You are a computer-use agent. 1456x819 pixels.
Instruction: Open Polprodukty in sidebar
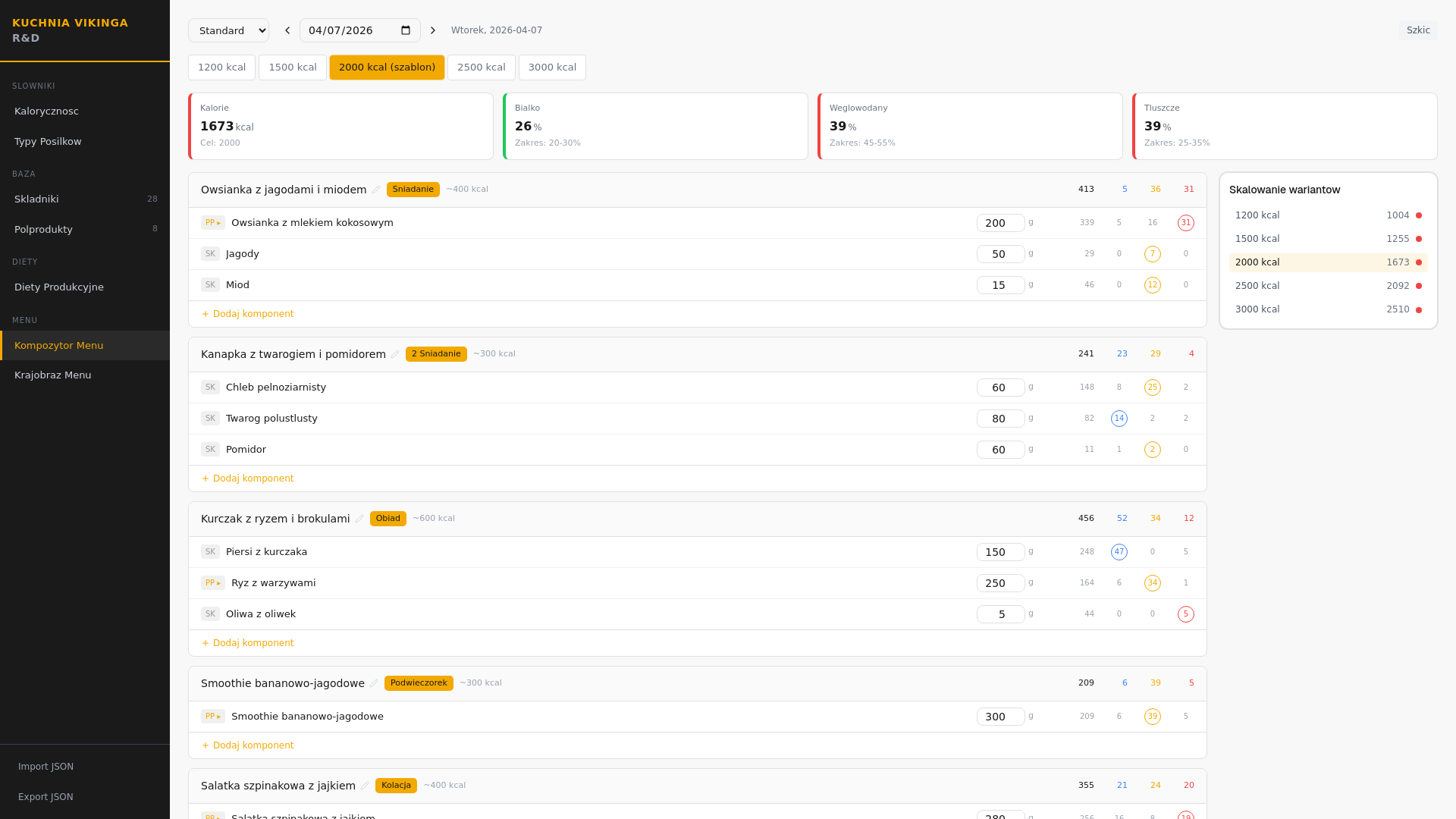[85, 230]
